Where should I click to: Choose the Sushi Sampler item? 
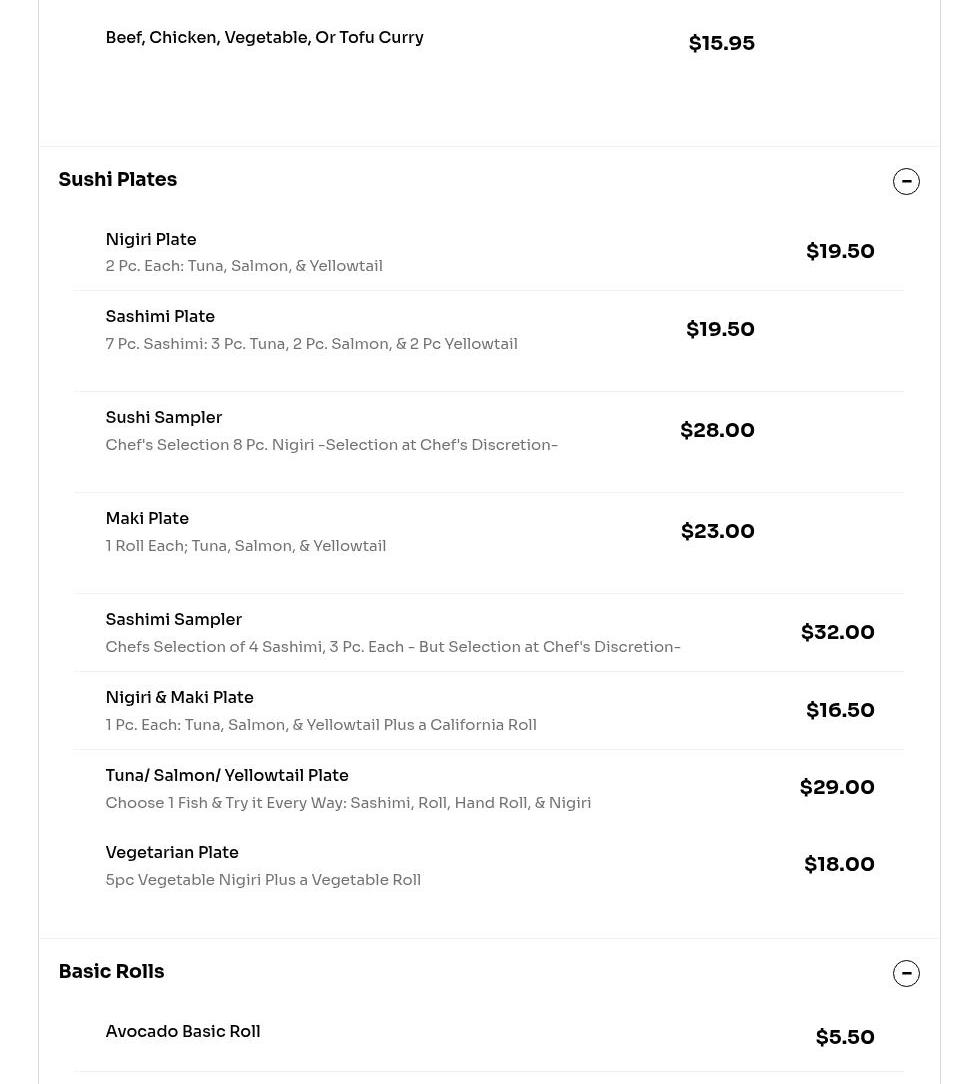(164, 418)
